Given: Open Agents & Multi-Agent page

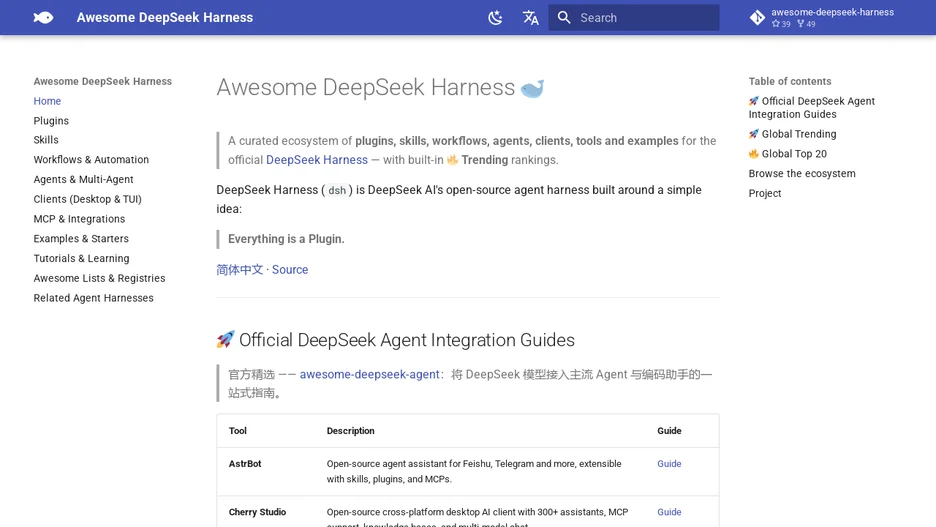Looking at the screenshot, I should pos(84,179).
